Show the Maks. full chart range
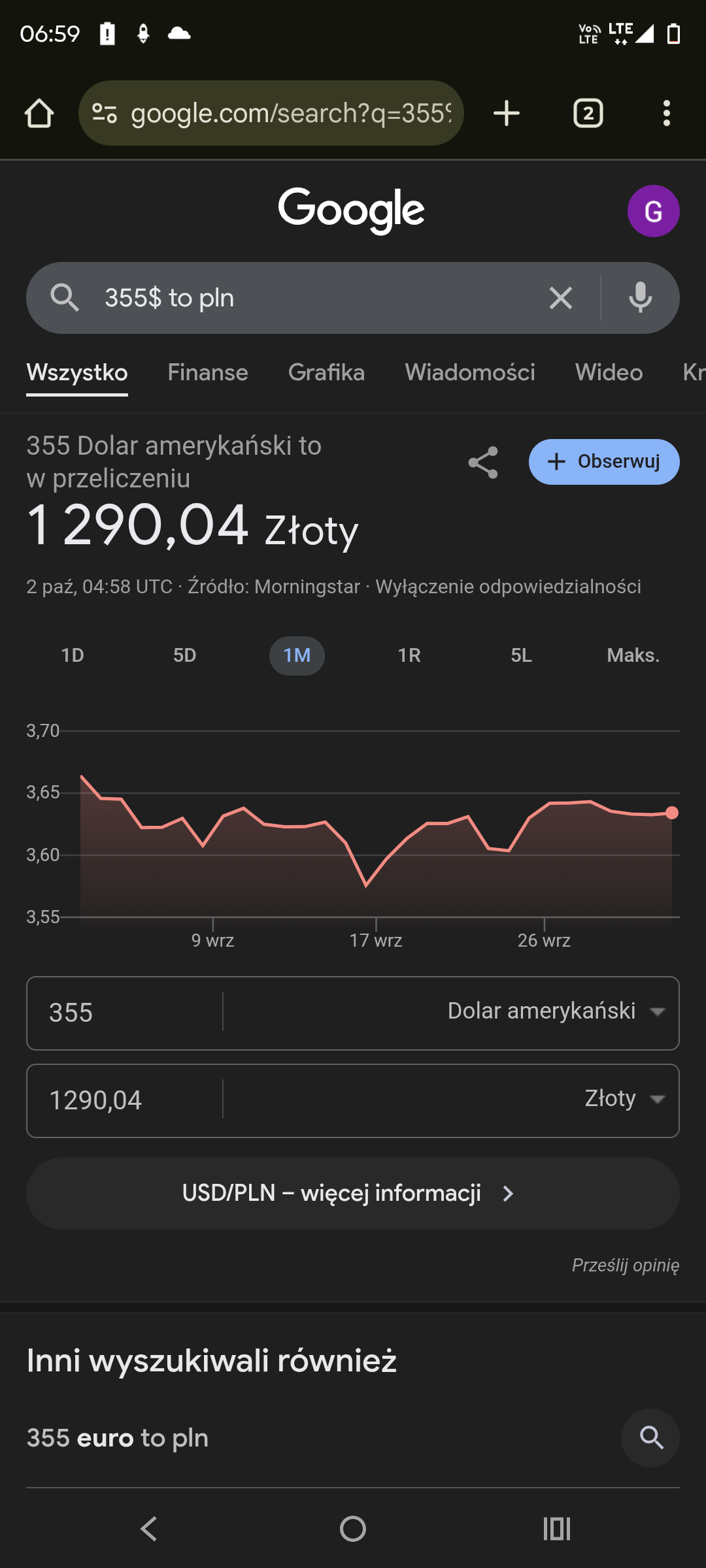706x1568 pixels. (633, 656)
